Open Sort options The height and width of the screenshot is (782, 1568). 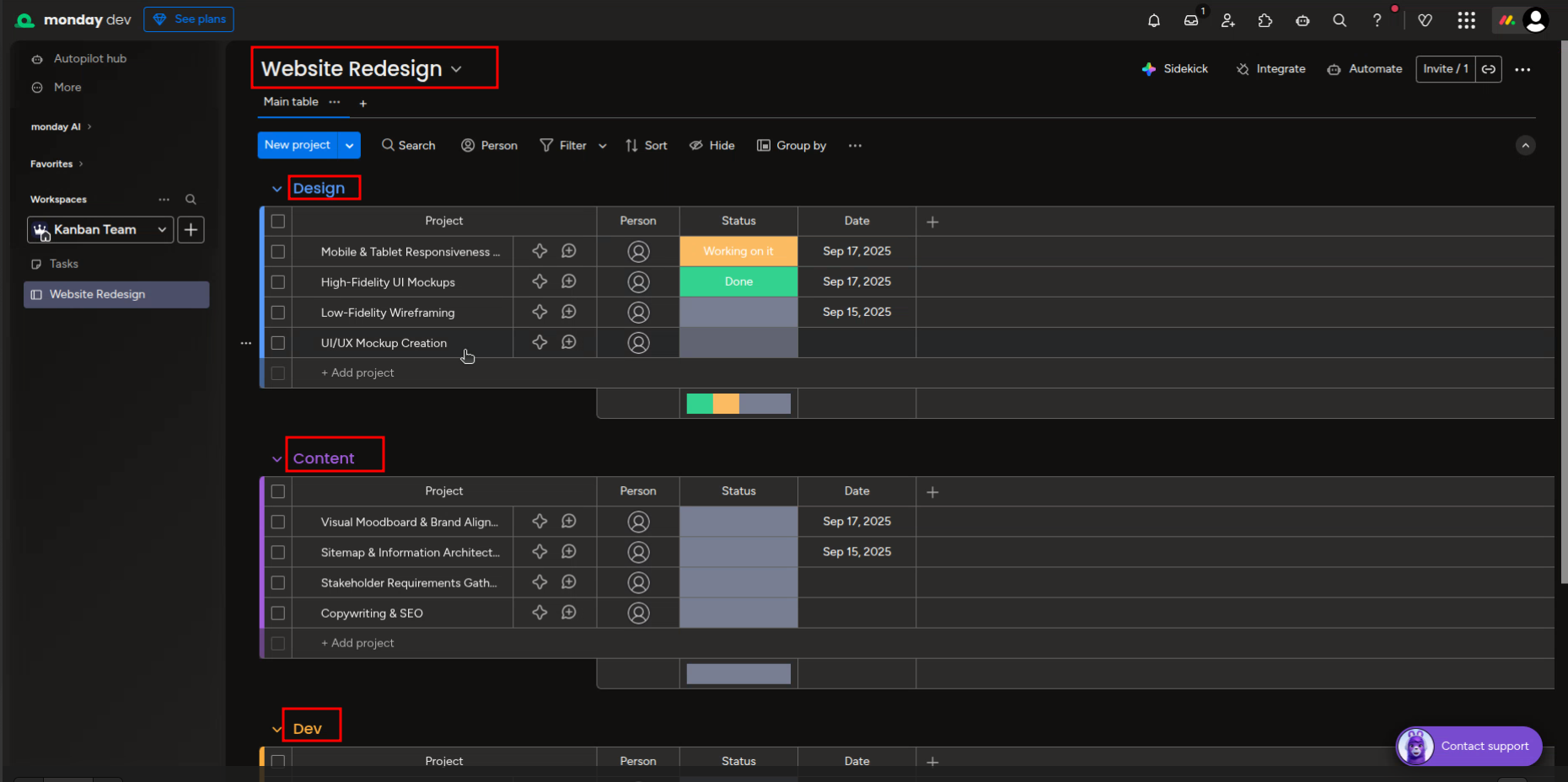pos(647,146)
